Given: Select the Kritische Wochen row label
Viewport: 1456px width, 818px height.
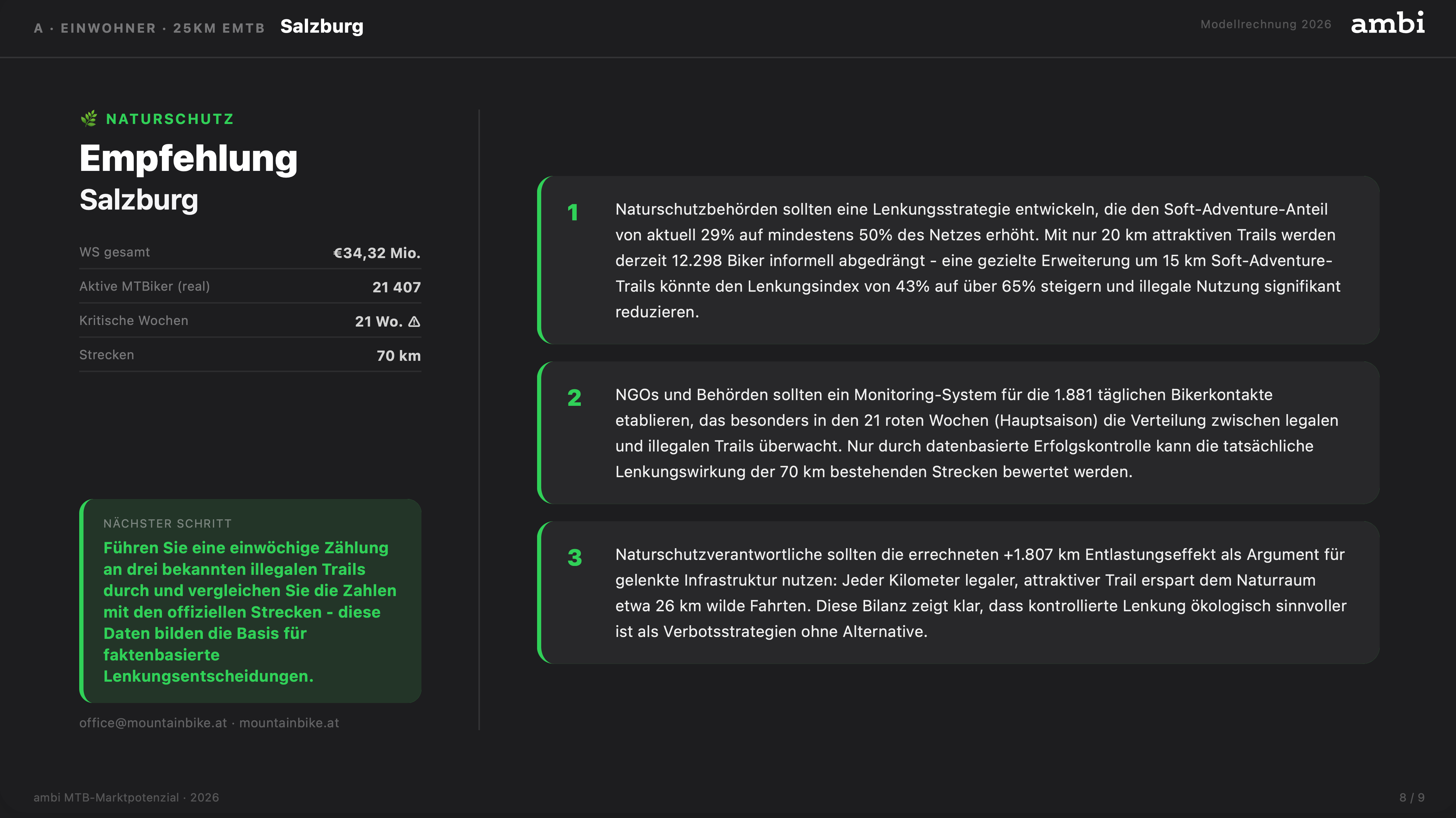Looking at the screenshot, I should point(133,321).
